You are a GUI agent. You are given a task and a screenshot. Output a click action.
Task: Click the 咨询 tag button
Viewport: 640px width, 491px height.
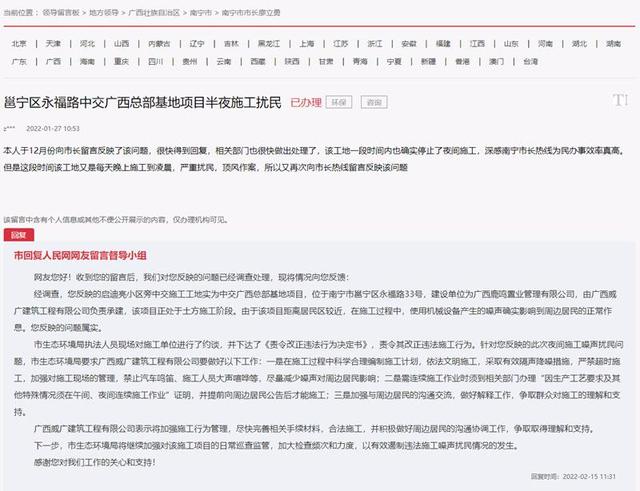pyautogui.click(x=374, y=102)
